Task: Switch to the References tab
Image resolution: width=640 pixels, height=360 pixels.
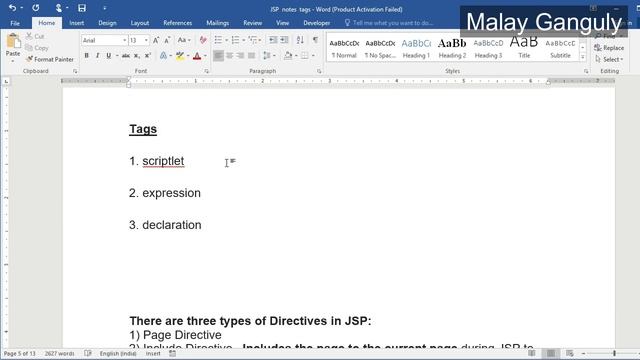Action: [178, 23]
